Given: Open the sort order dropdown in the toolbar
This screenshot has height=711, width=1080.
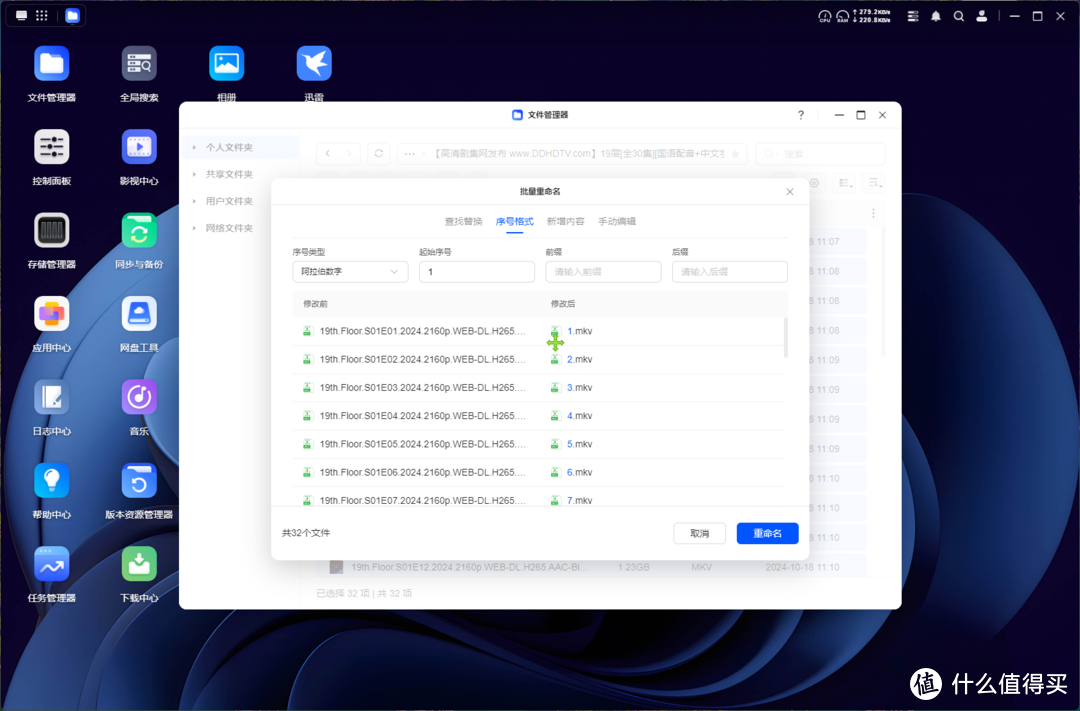Looking at the screenshot, I should [873, 184].
